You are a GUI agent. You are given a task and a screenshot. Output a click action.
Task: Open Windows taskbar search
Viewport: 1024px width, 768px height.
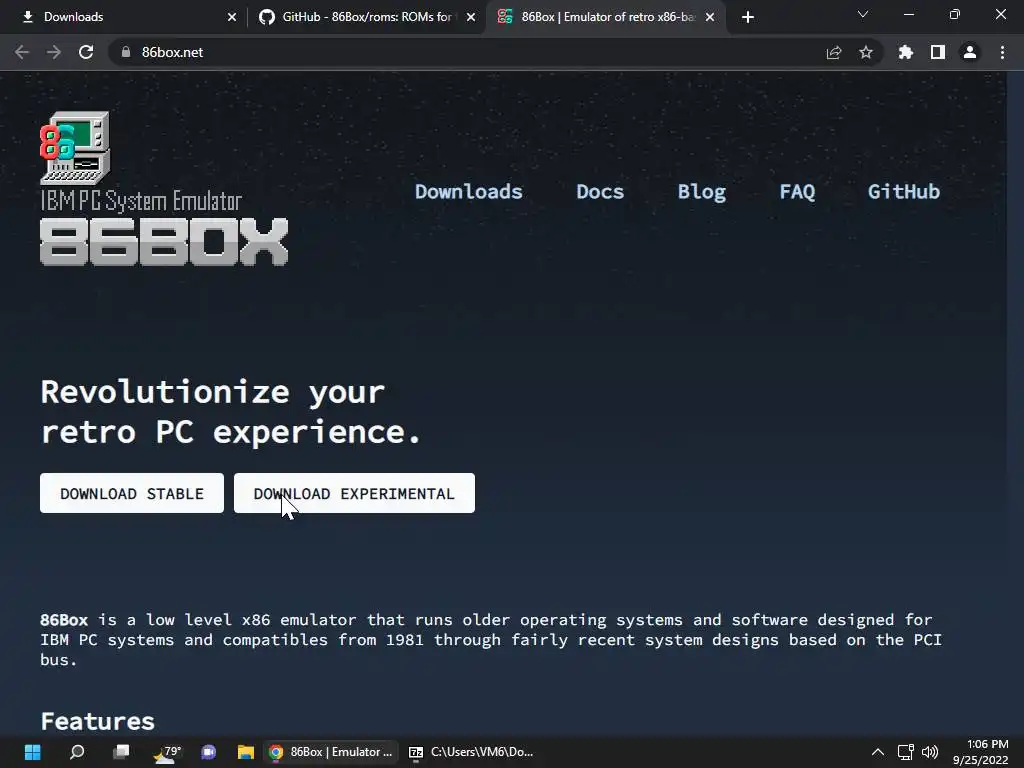(x=77, y=752)
